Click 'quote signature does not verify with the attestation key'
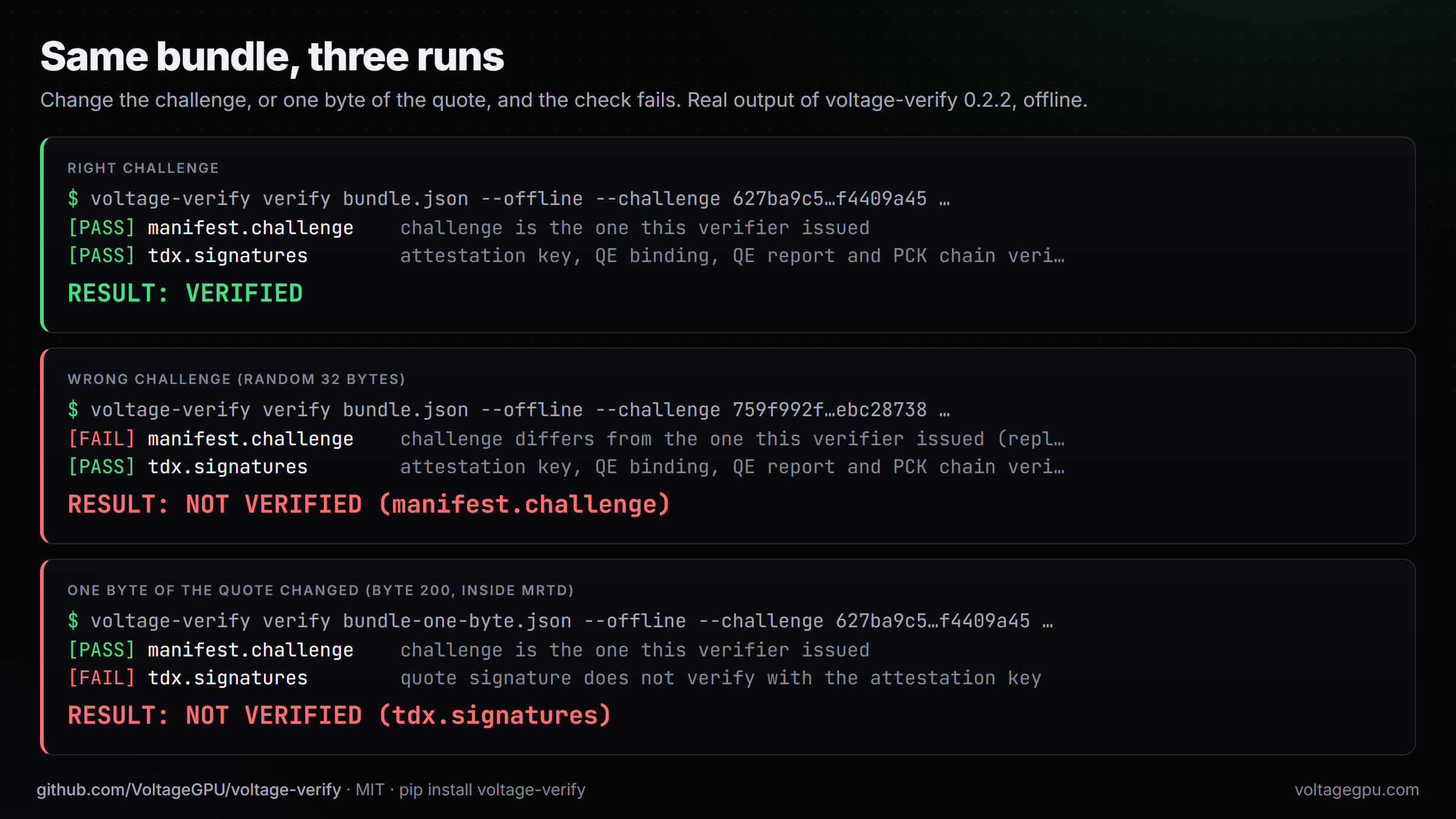1456x819 pixels. click(x=721, y=678)
